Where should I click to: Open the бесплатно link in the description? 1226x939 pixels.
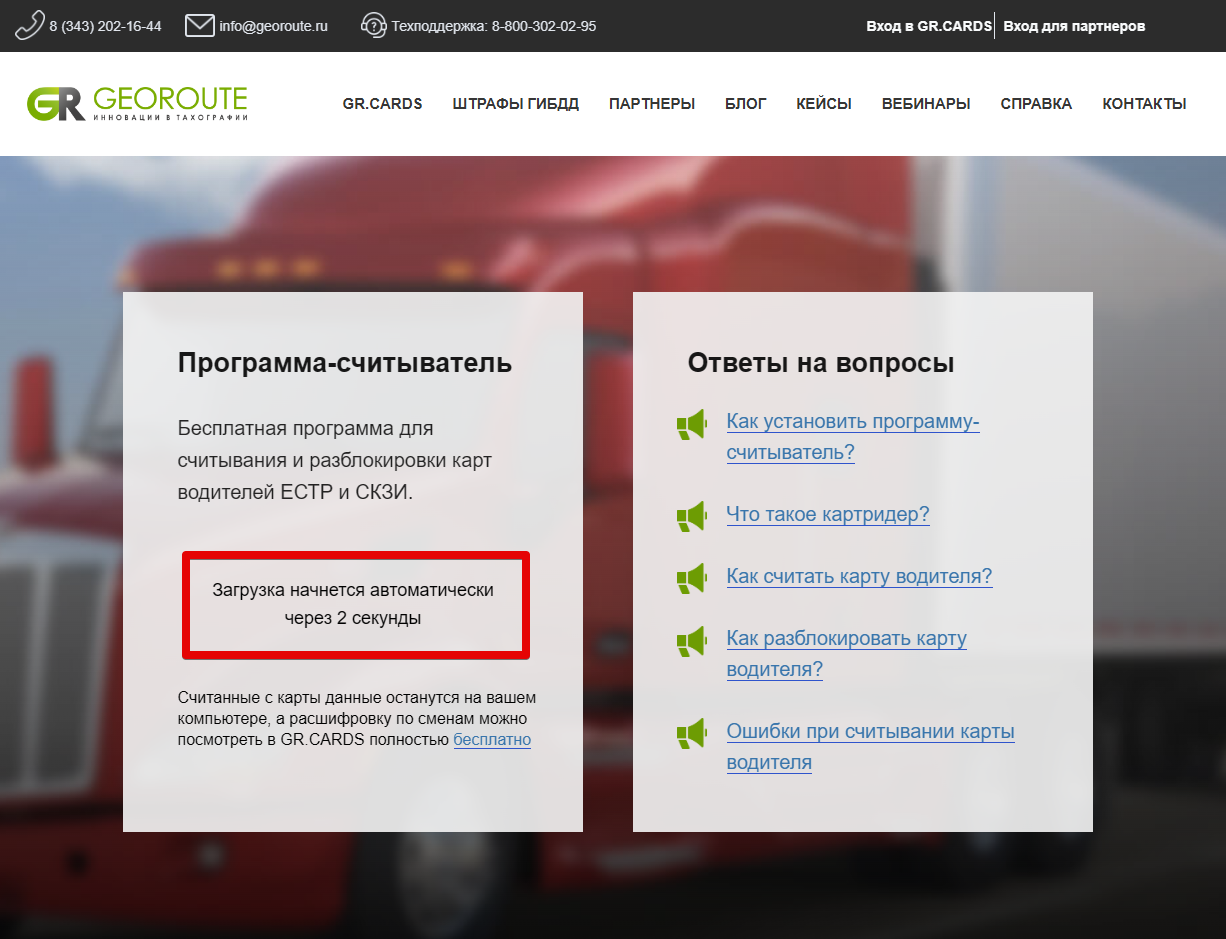tap(492, 740)
